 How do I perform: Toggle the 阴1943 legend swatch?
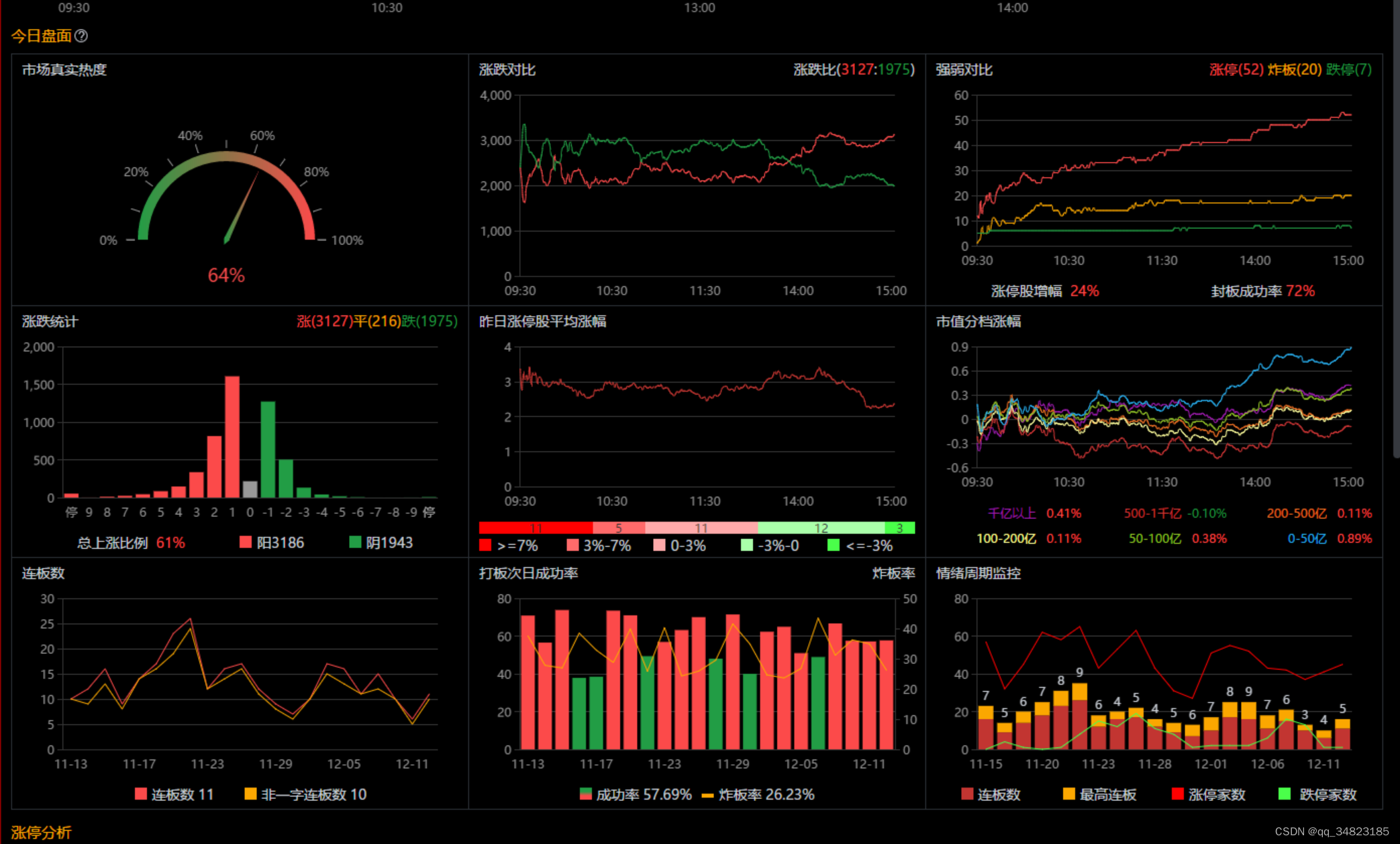355,542
